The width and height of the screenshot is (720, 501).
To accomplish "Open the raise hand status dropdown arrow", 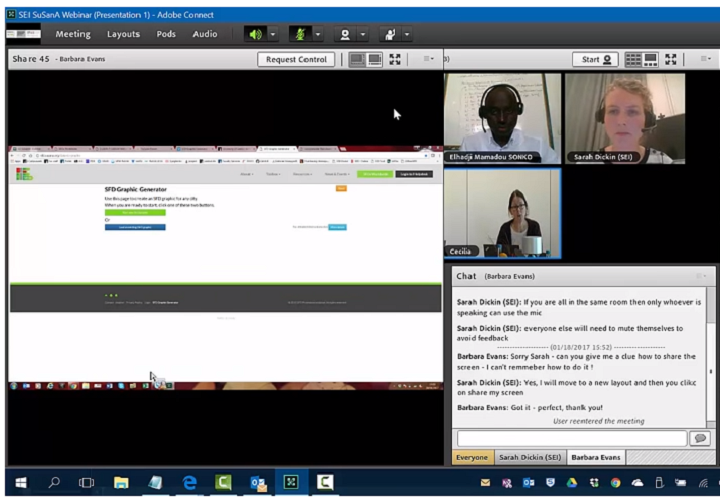I will 408,34.
